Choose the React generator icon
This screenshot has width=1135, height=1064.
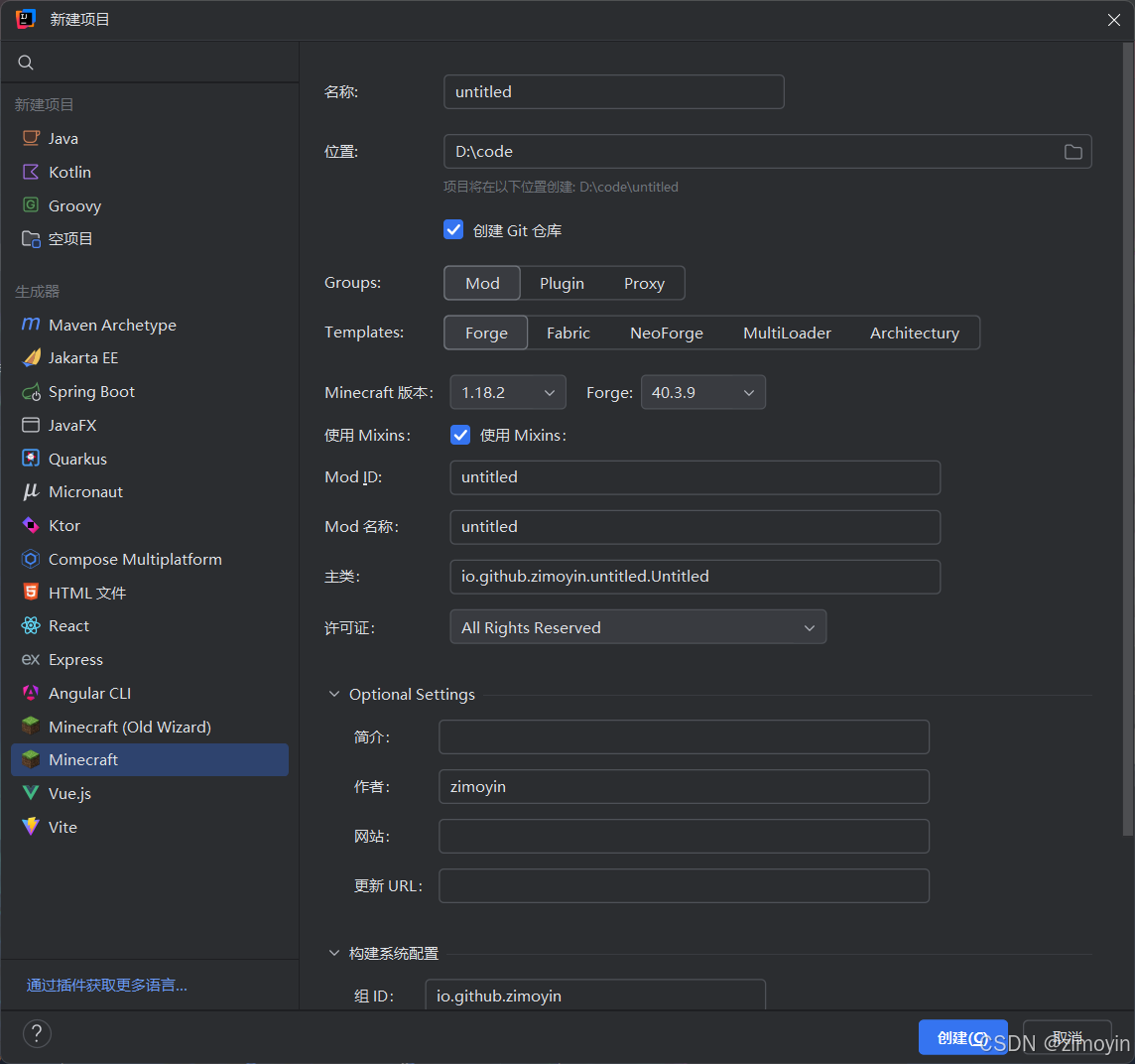(x=31, y=626)
